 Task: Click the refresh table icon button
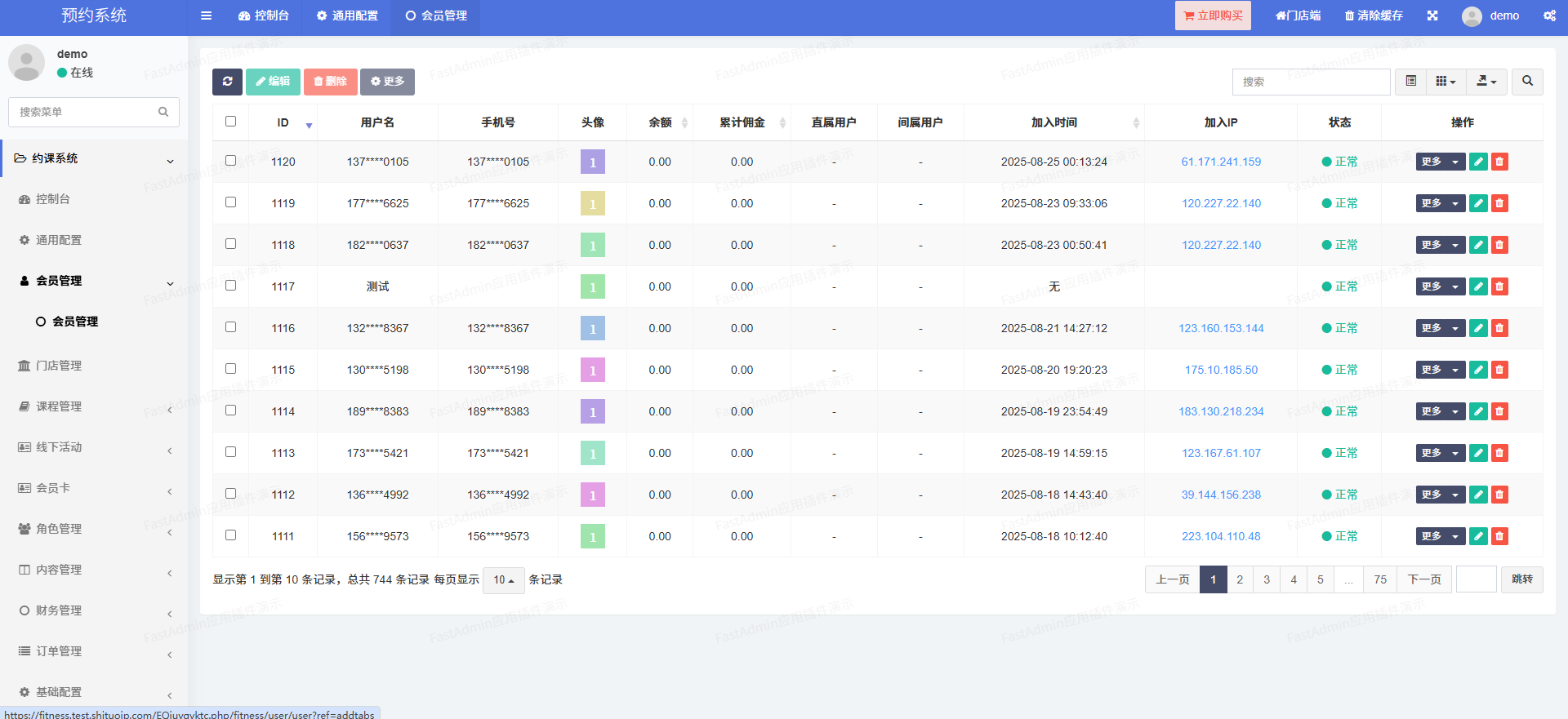(x=227, y=82)
